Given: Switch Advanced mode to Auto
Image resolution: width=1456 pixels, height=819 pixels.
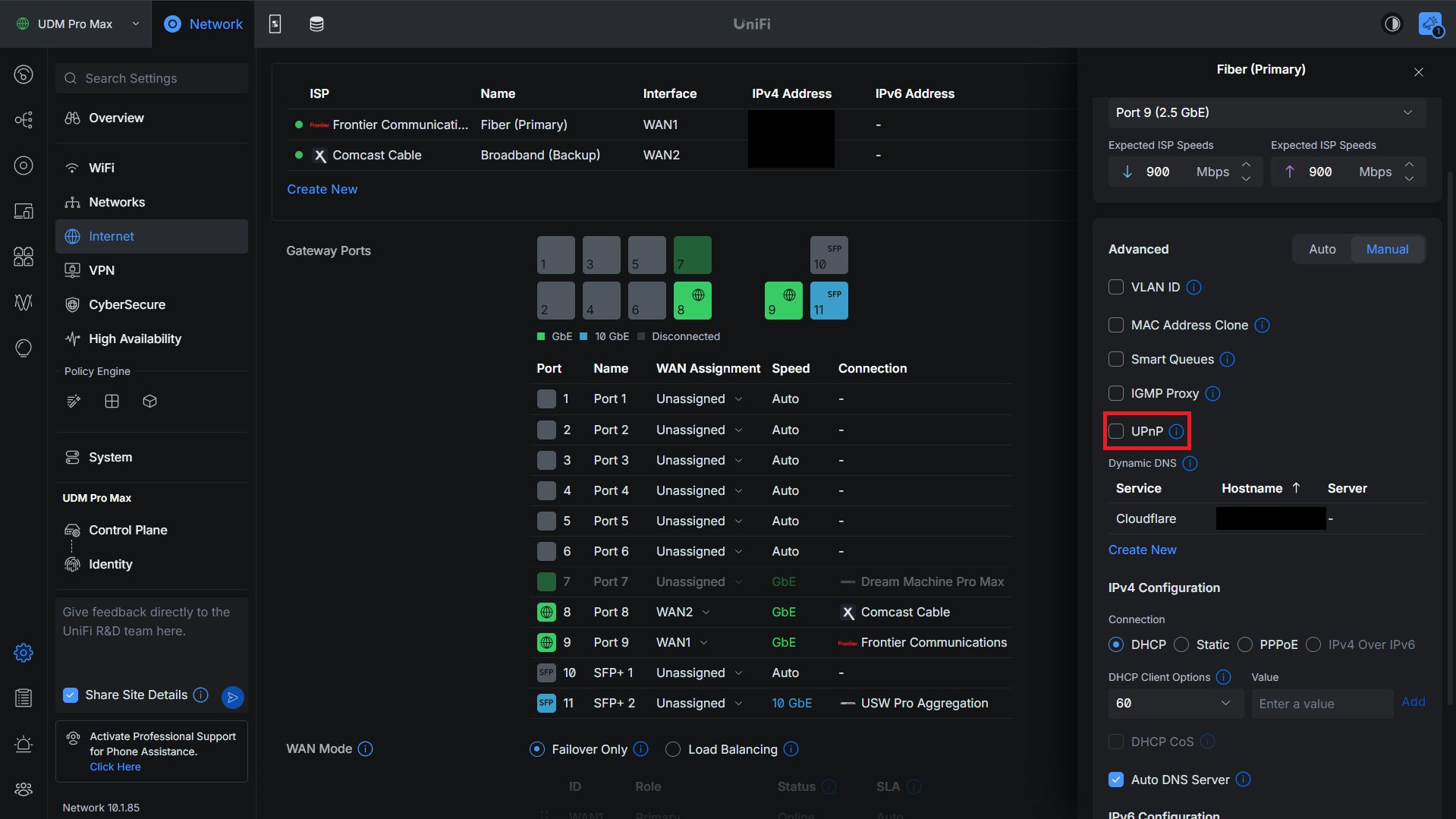Looking at the screenshot, I should coord(1322,249).
